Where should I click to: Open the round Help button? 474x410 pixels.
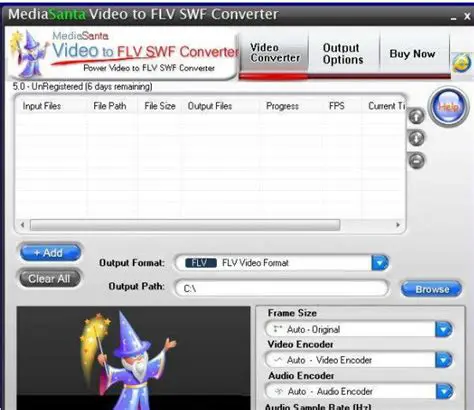448,107
